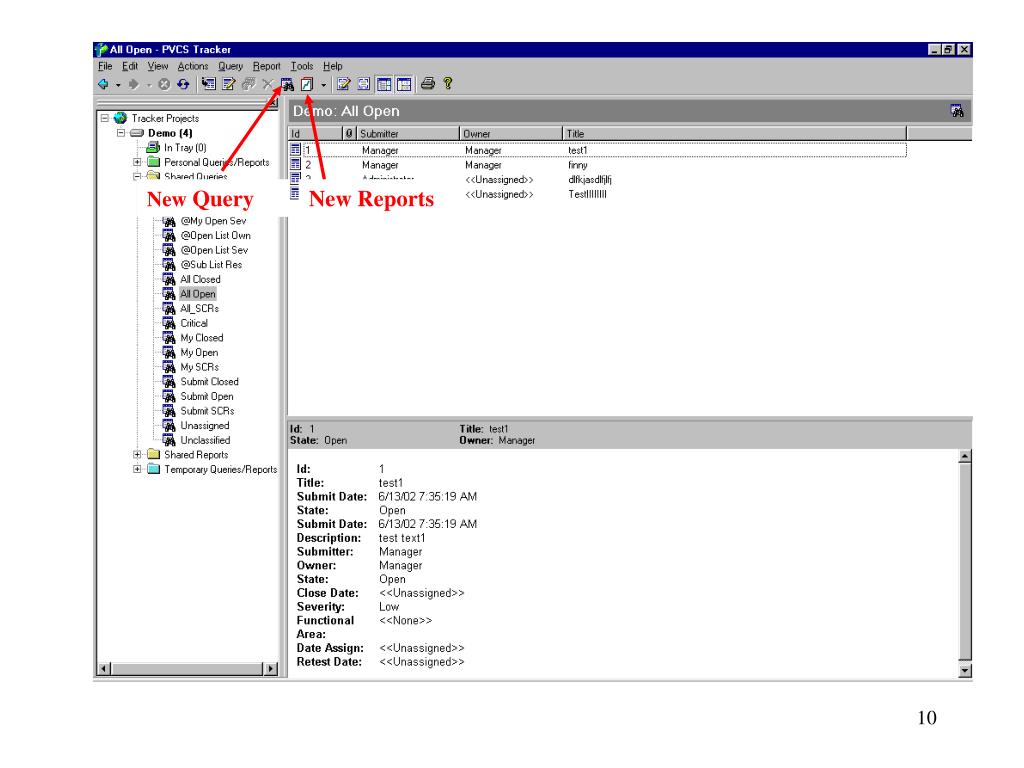The height and width of the screenshot is (768, 1024).
Task: Open the Query menu
Action: point(231,66)
